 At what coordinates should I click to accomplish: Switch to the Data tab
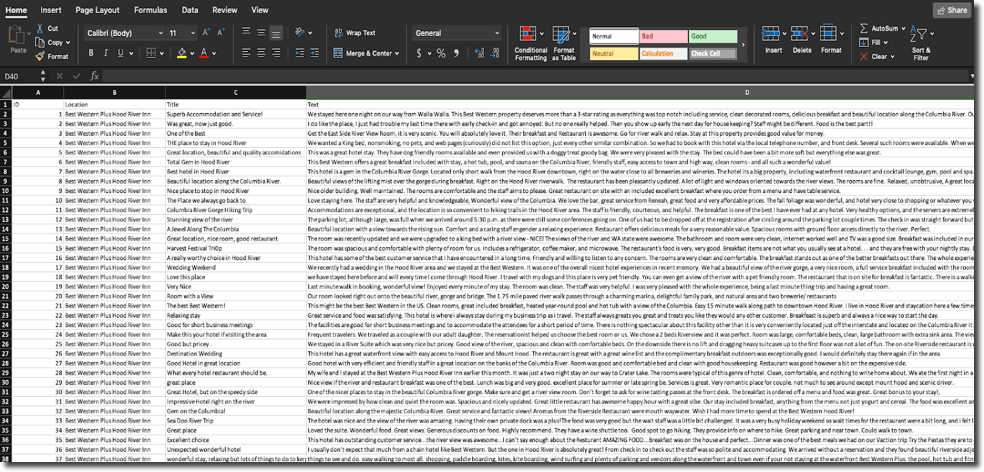190,10
